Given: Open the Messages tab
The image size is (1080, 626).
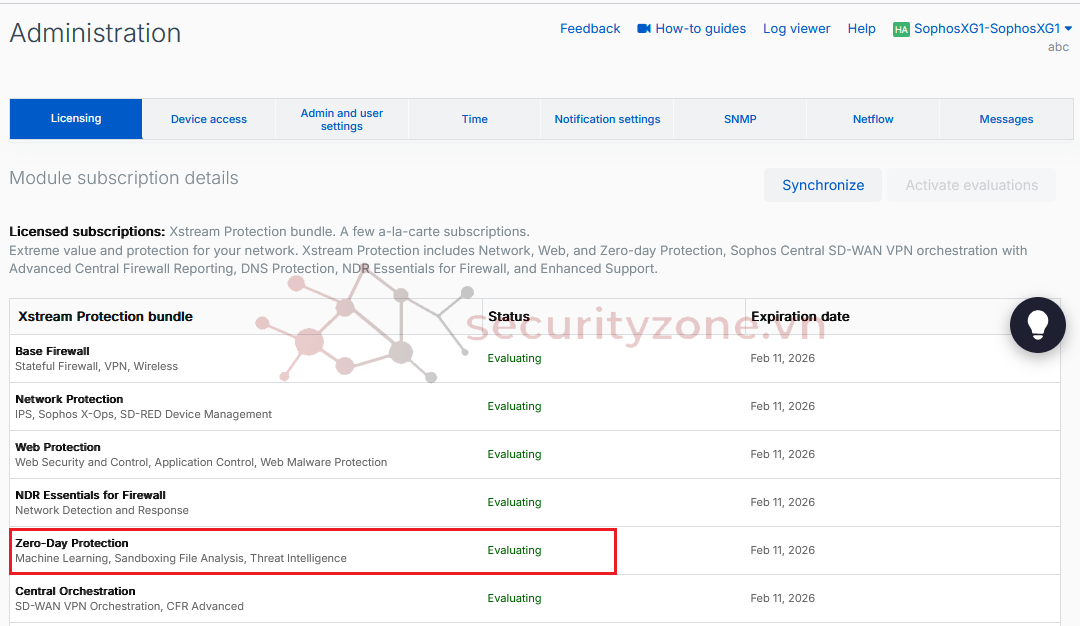Looking at the screenshot, I should pos(1006,119).
